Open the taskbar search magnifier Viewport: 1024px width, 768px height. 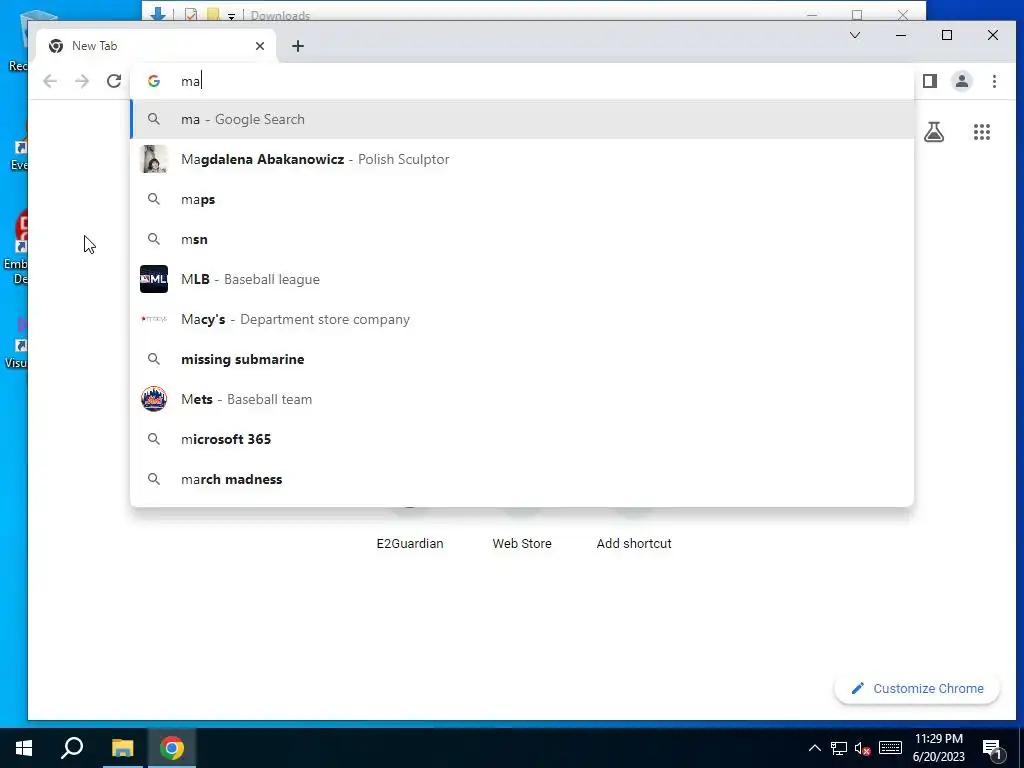(x=72, y=748)
